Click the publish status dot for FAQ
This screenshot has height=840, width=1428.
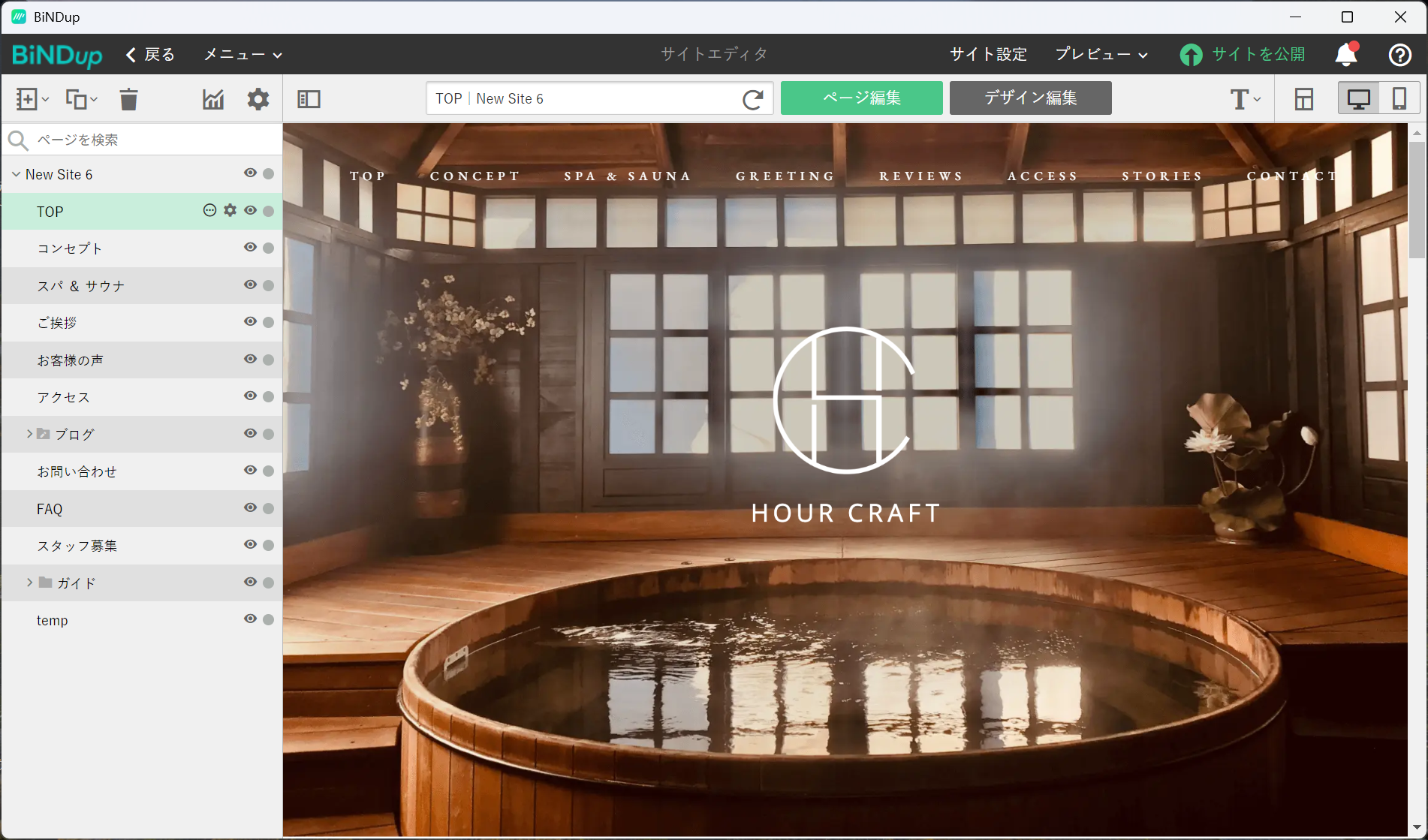pyautogui.click(x=268, y=508)
